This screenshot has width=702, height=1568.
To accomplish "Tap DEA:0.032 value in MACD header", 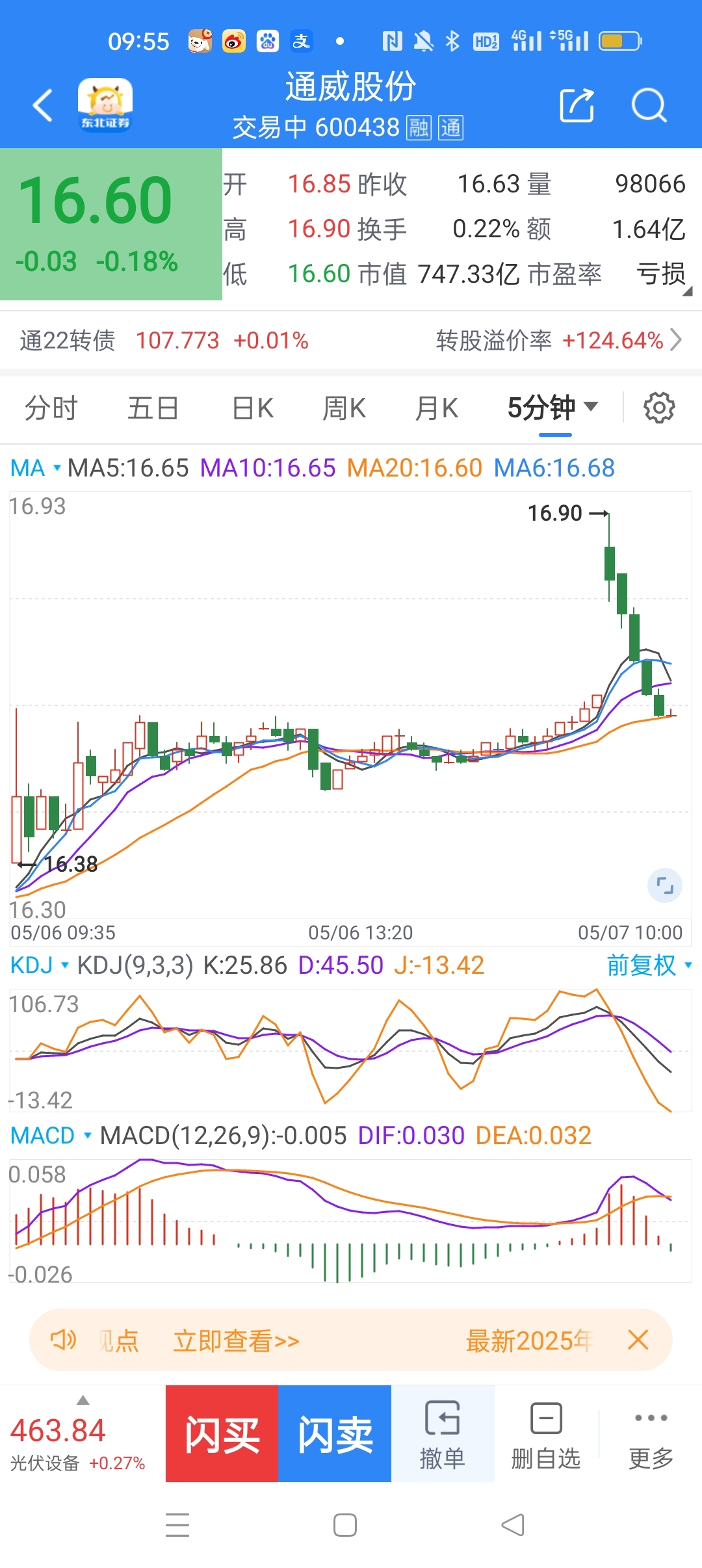I will [x=534, y=1136].
